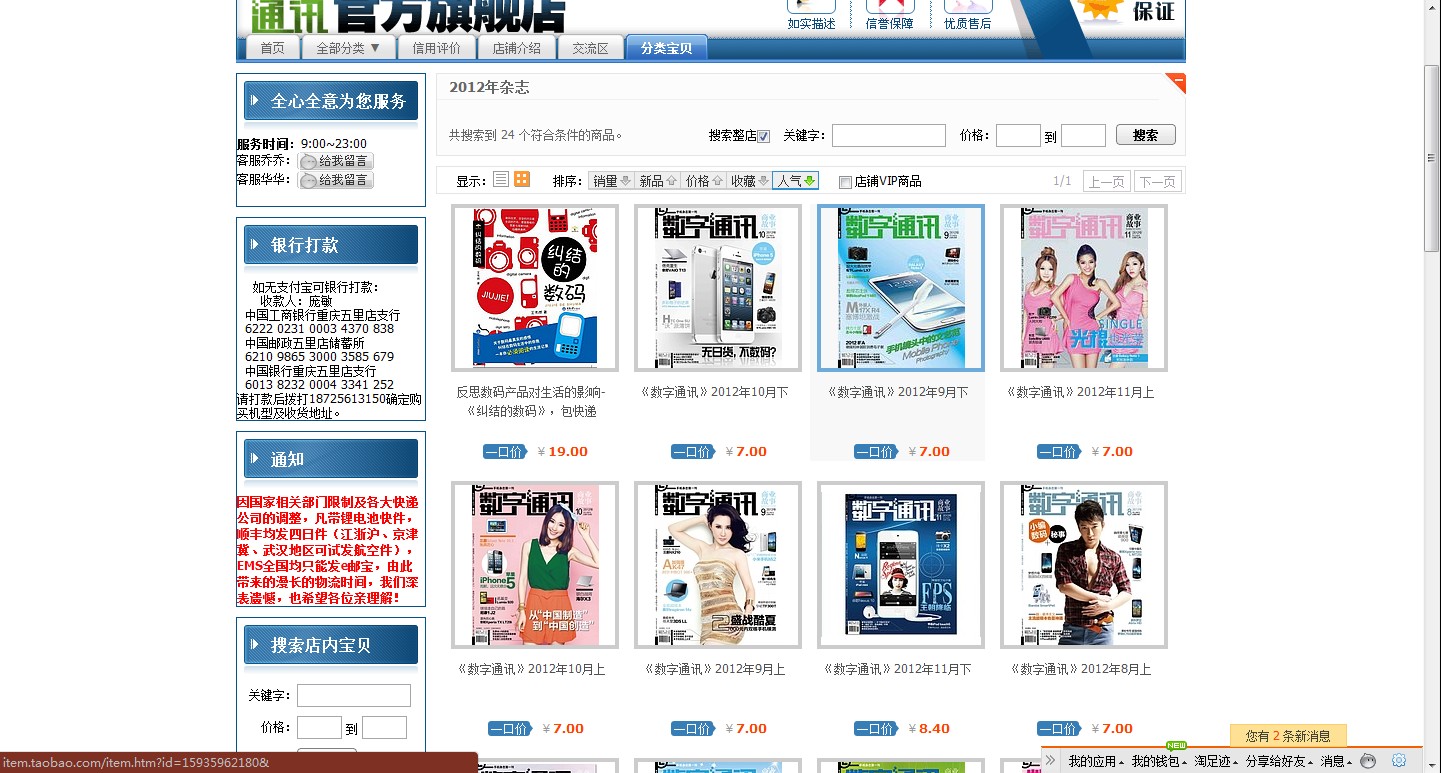Go to the 首页 tab
The image size is (1441, 773).
(x=272, y=48)
